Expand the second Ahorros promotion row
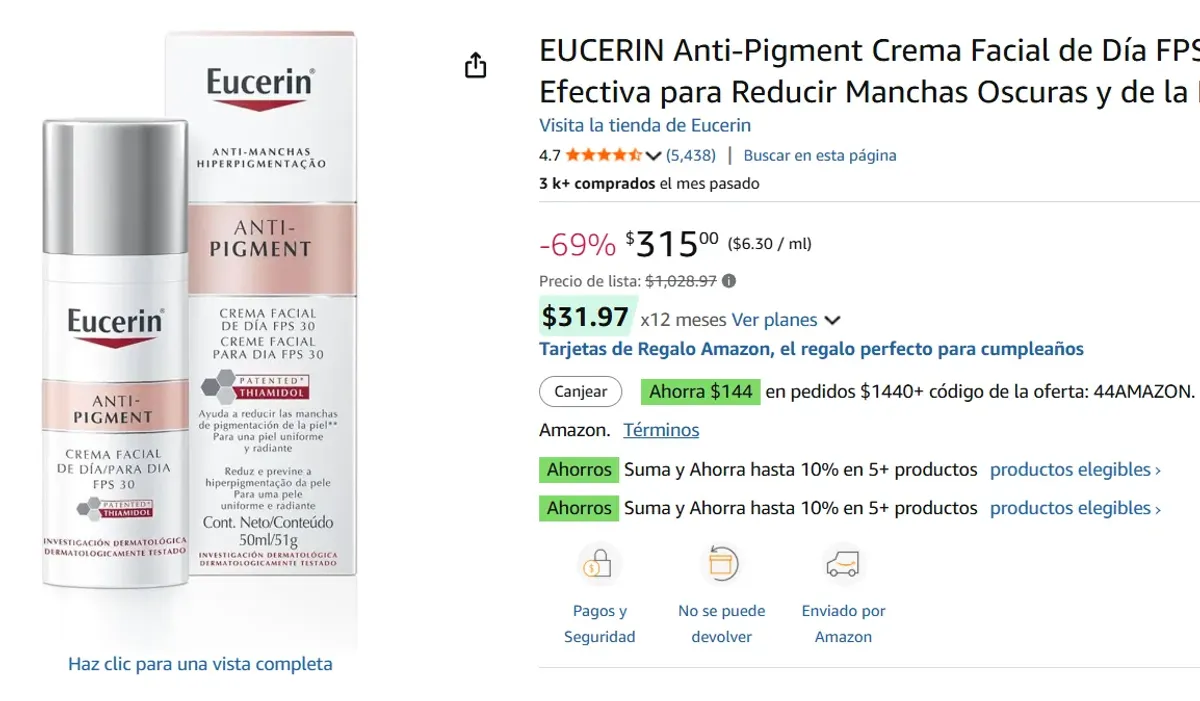This screenshot has height=701, width=1200. click(x=578, y=507)
